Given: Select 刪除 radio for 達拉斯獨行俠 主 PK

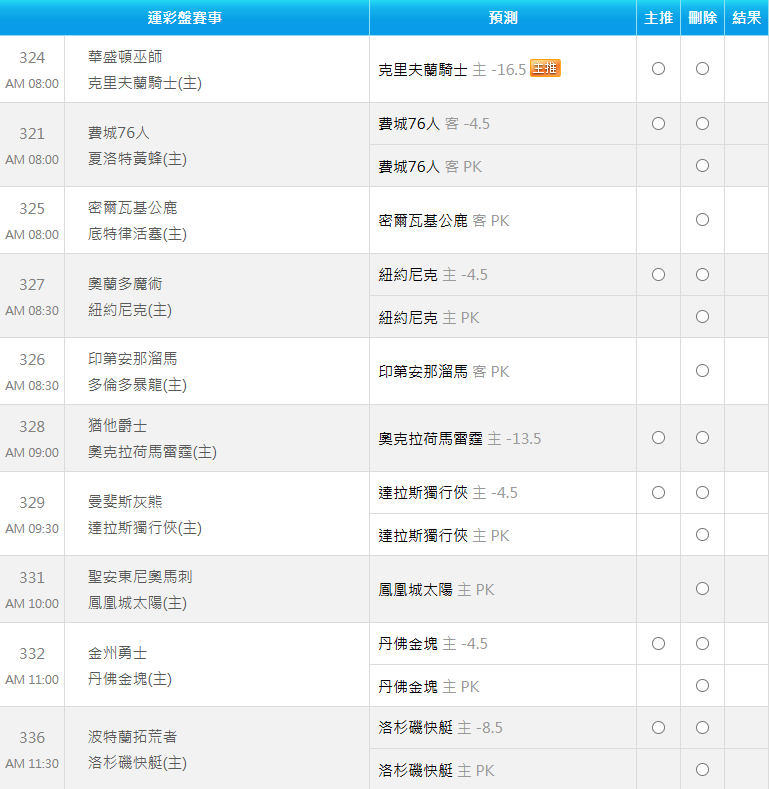Looking at the screenshot, I should [x=702, y=534].
